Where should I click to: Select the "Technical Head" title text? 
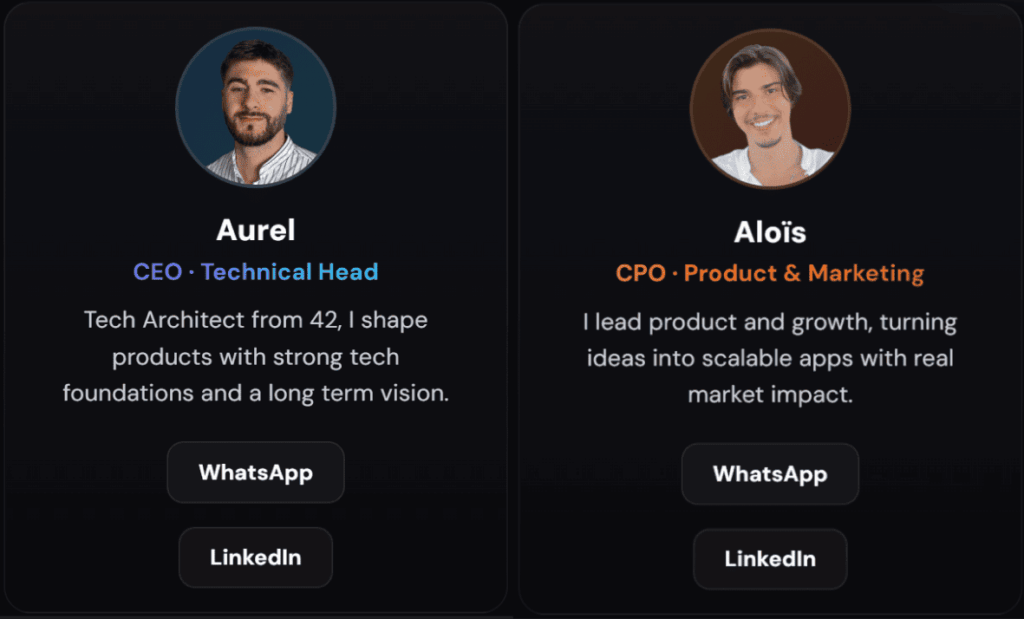290,272
